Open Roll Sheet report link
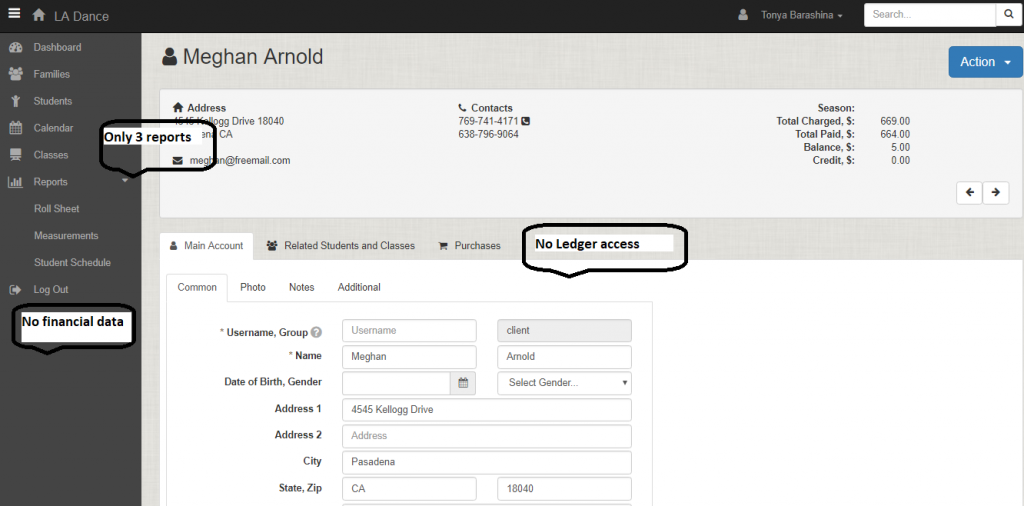 57,209
